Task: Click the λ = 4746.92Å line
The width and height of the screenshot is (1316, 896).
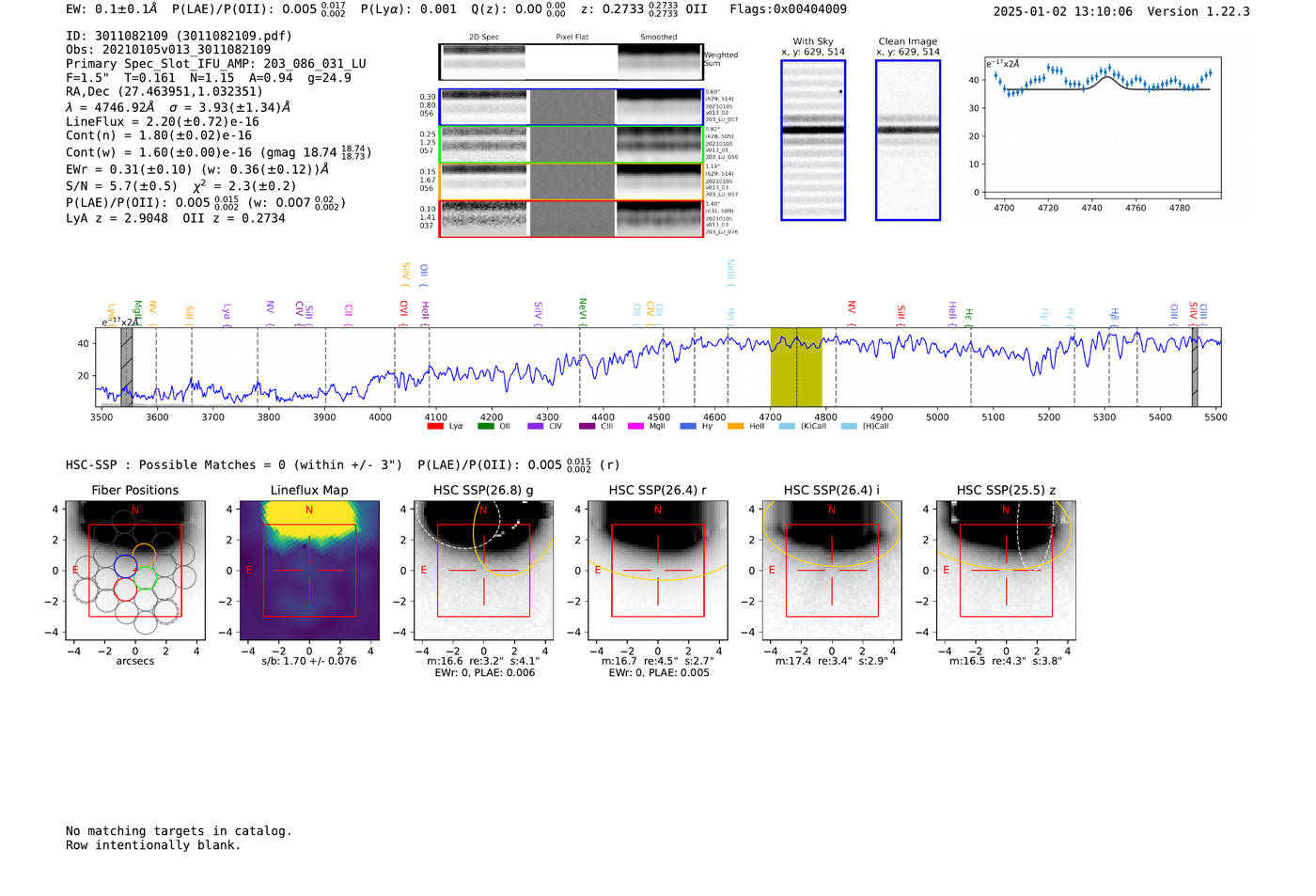Action: 179,107
